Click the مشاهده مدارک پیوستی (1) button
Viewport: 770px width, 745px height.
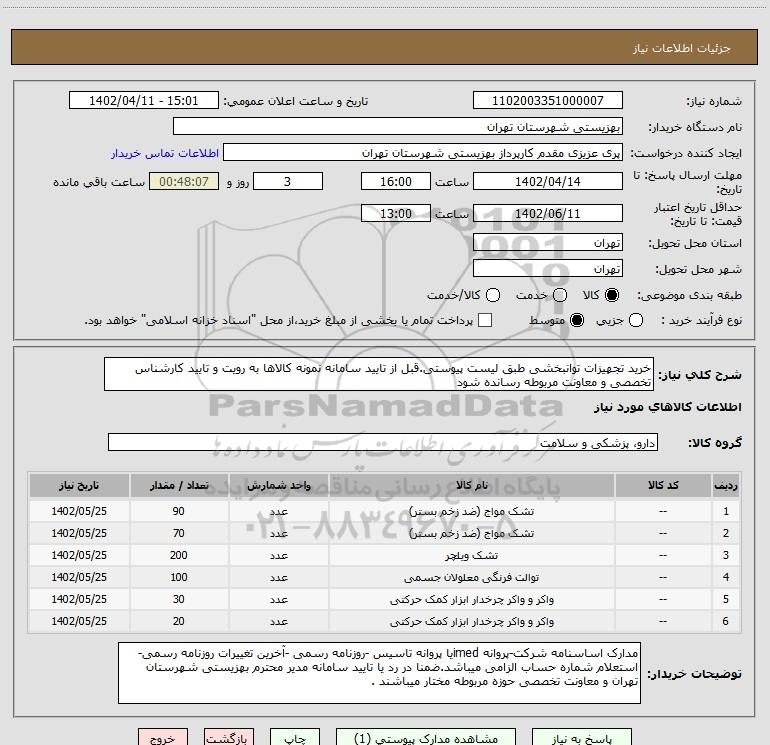tap(426, 737)
